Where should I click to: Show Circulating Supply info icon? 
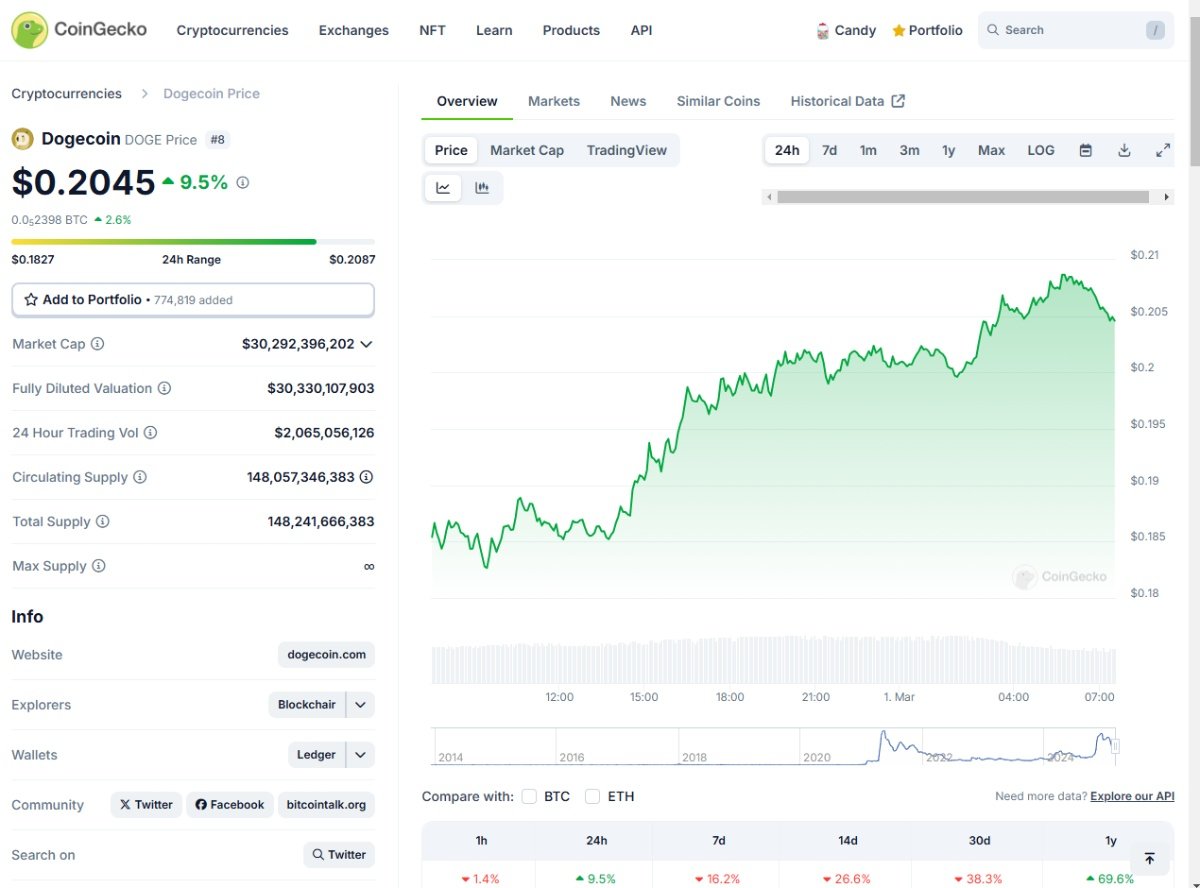140,477
